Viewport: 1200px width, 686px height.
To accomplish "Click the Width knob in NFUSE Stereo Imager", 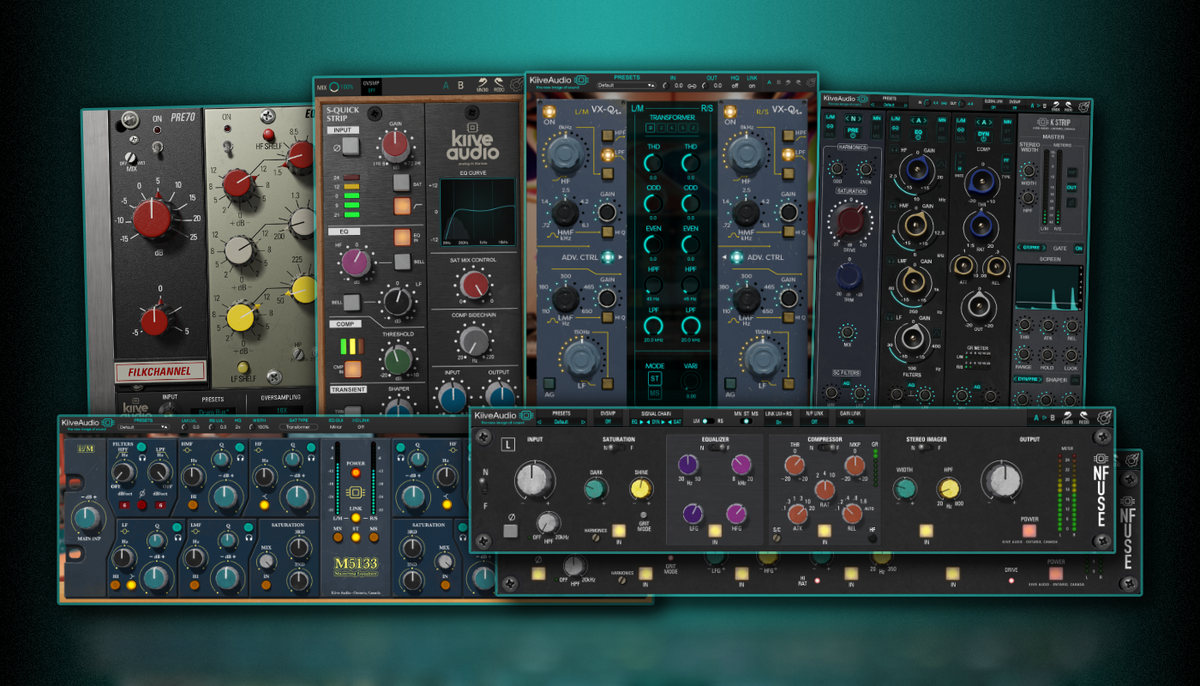I will point(904,490).
